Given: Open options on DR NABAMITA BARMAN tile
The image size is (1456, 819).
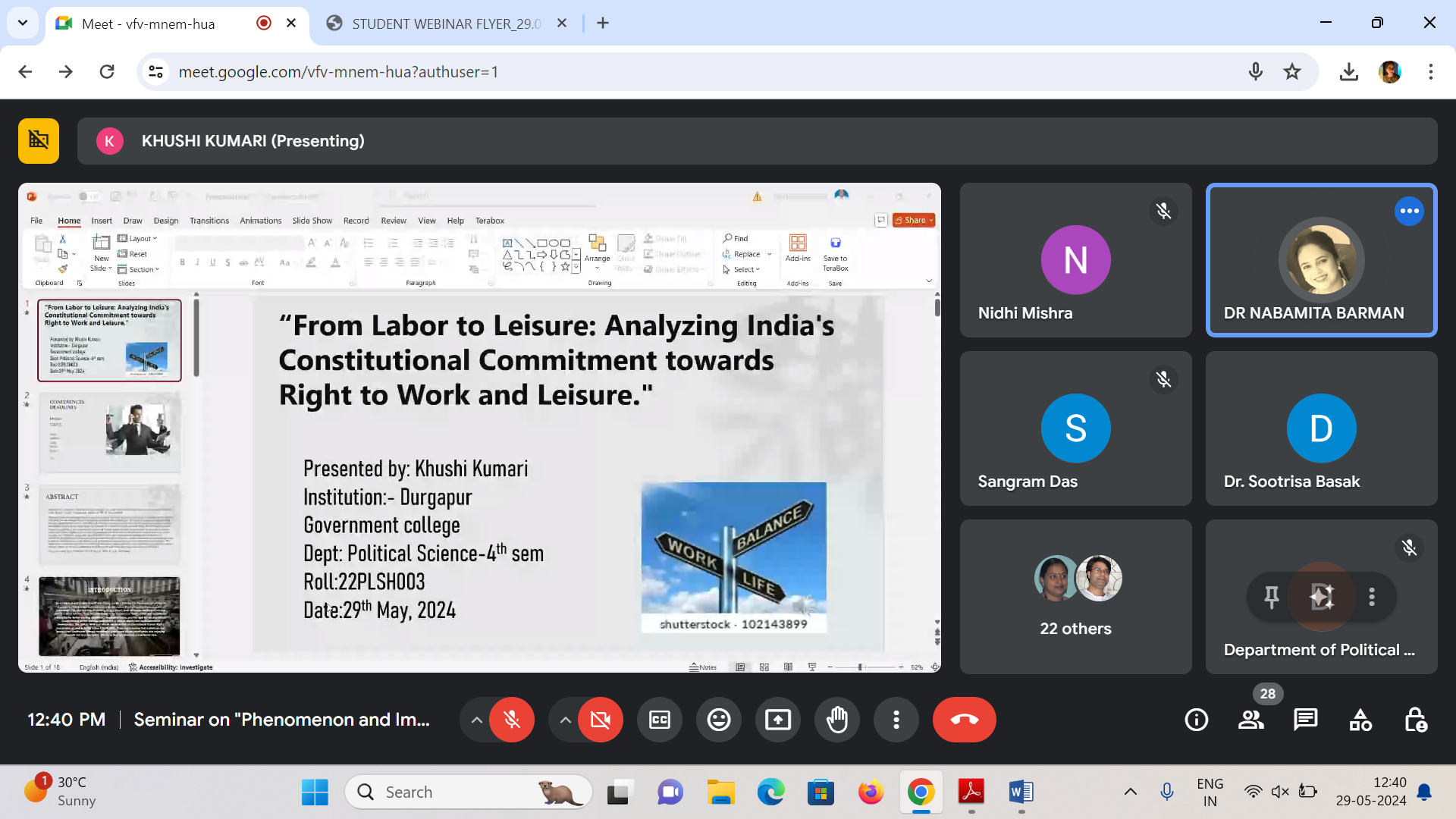Looking at the screenshot, I should [1409, 212].
